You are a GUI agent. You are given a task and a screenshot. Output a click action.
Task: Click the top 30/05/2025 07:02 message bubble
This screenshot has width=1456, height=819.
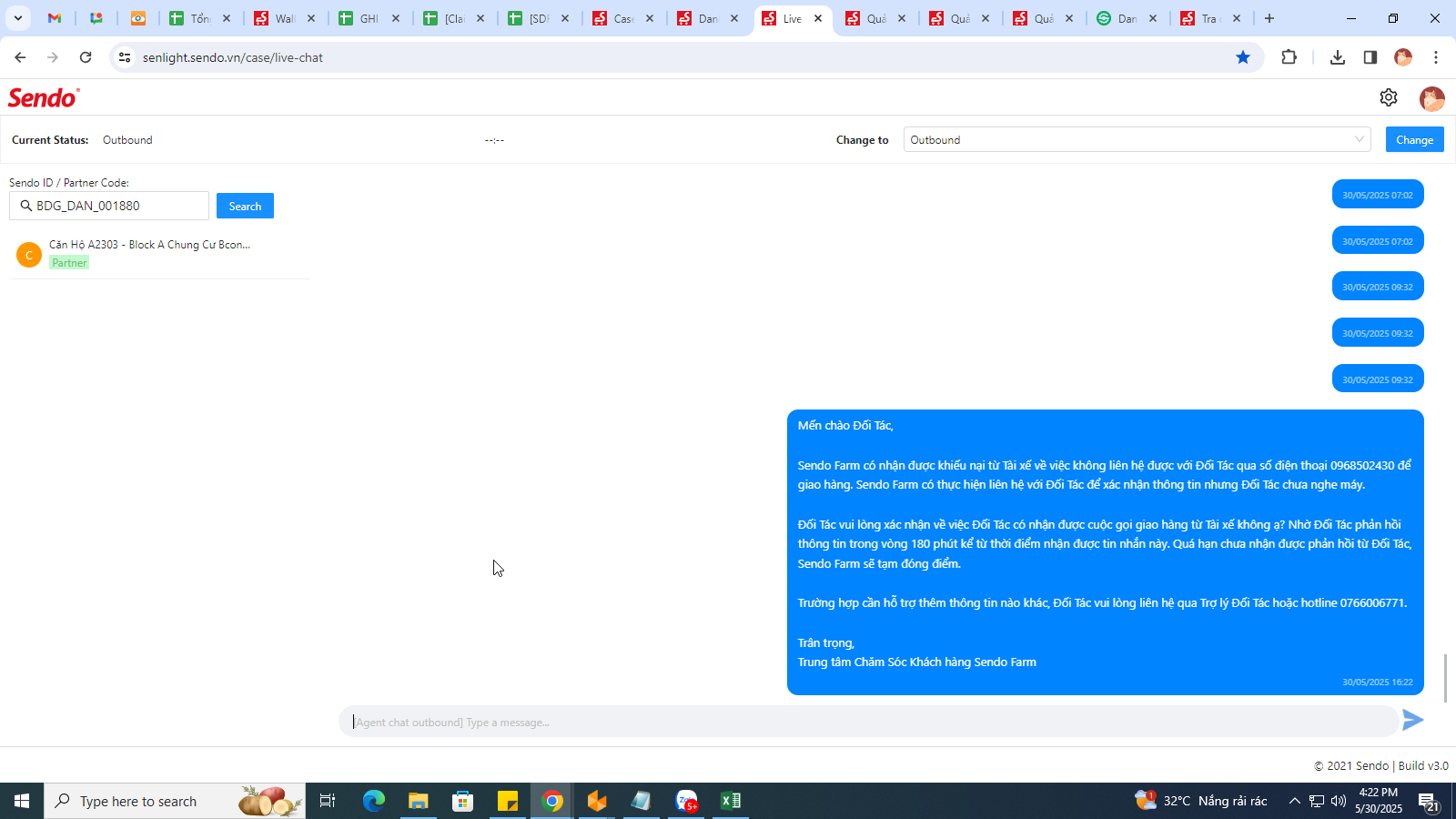1378,195
